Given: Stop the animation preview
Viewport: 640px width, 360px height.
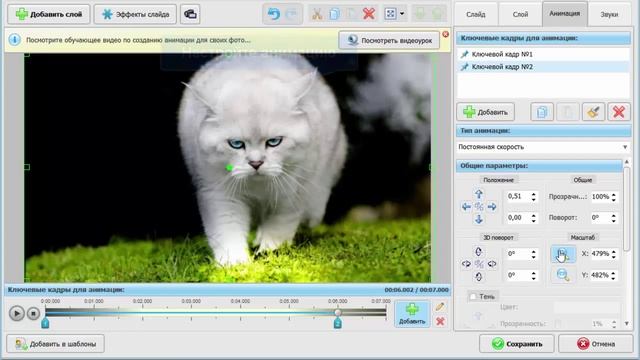Looking at the screenshot, I should pyautogui.click(x=33, y=313).
